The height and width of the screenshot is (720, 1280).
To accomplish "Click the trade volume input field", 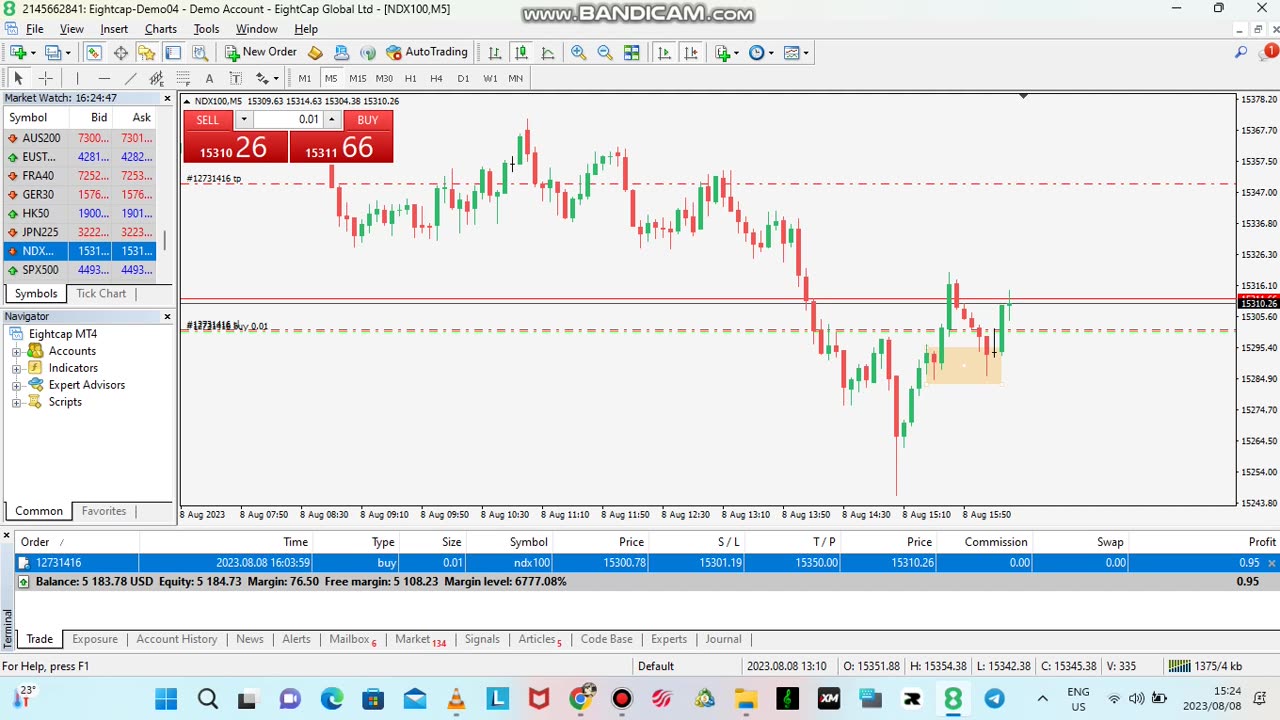I will coord(287,120).
